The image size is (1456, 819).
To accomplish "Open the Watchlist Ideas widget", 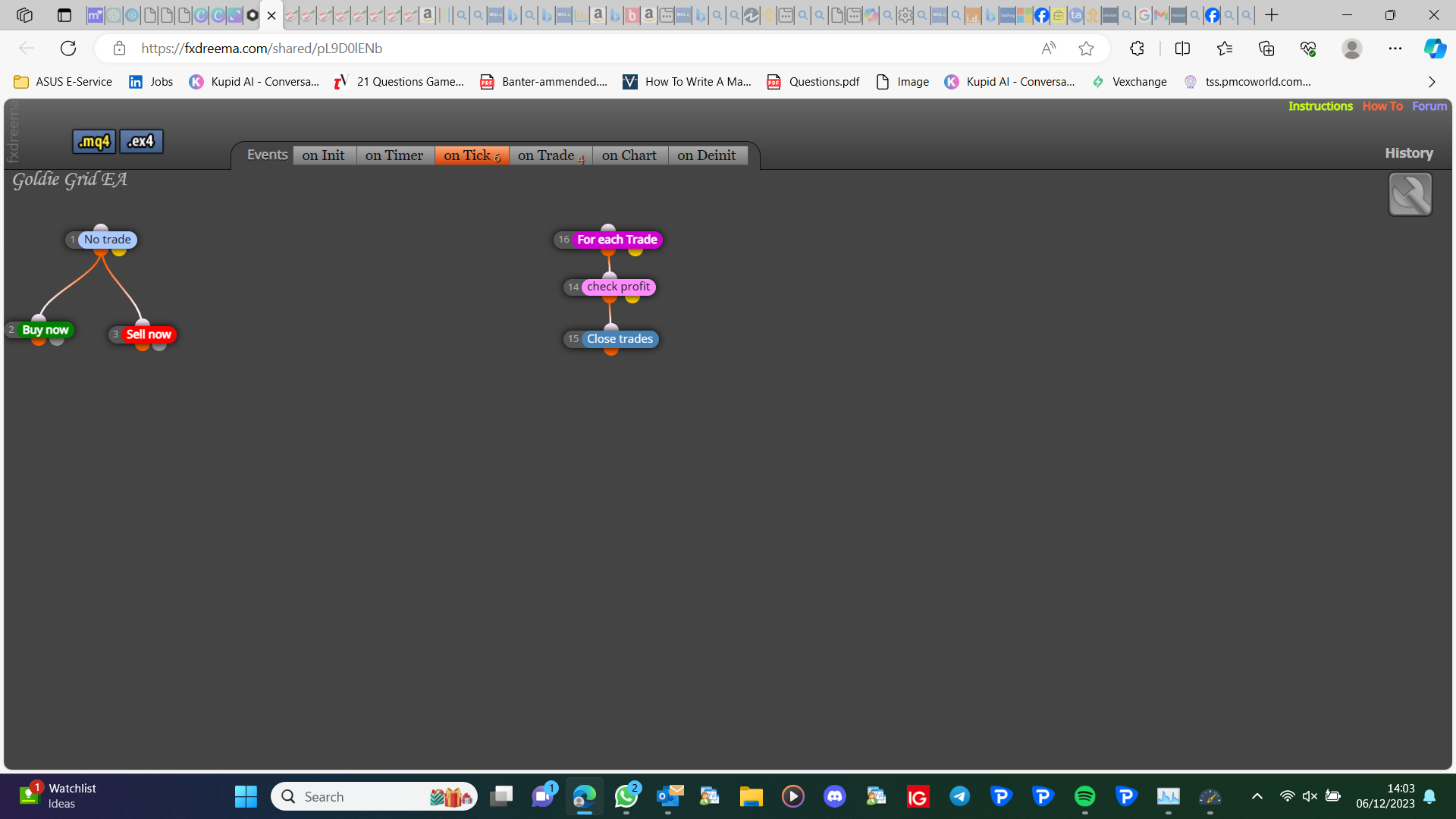I will click(59, 796).
